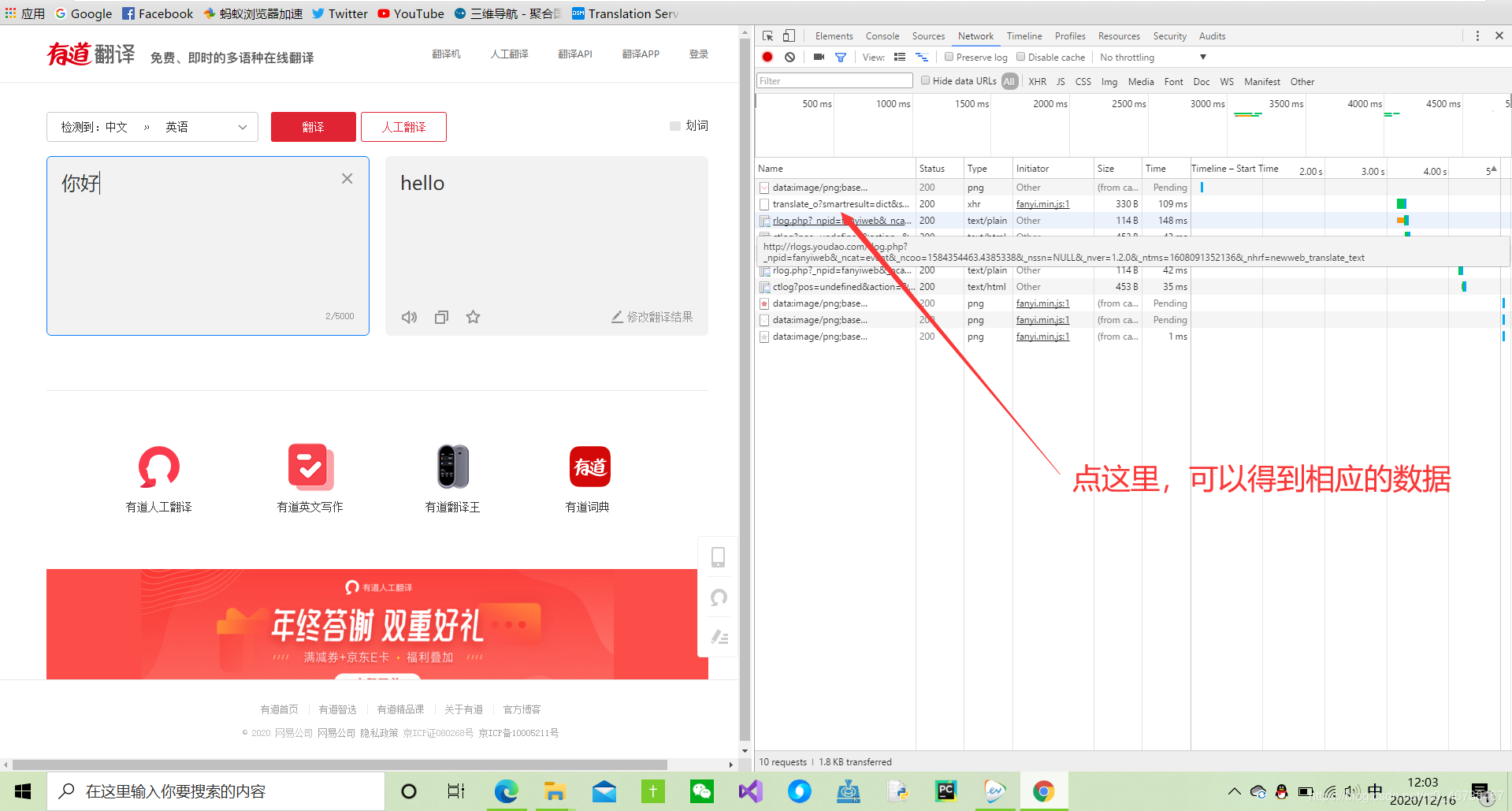Viewport: 1512px width, 811px height.
Task: Enable the Preserve log checkbox
Action: [x=949, y=57]
